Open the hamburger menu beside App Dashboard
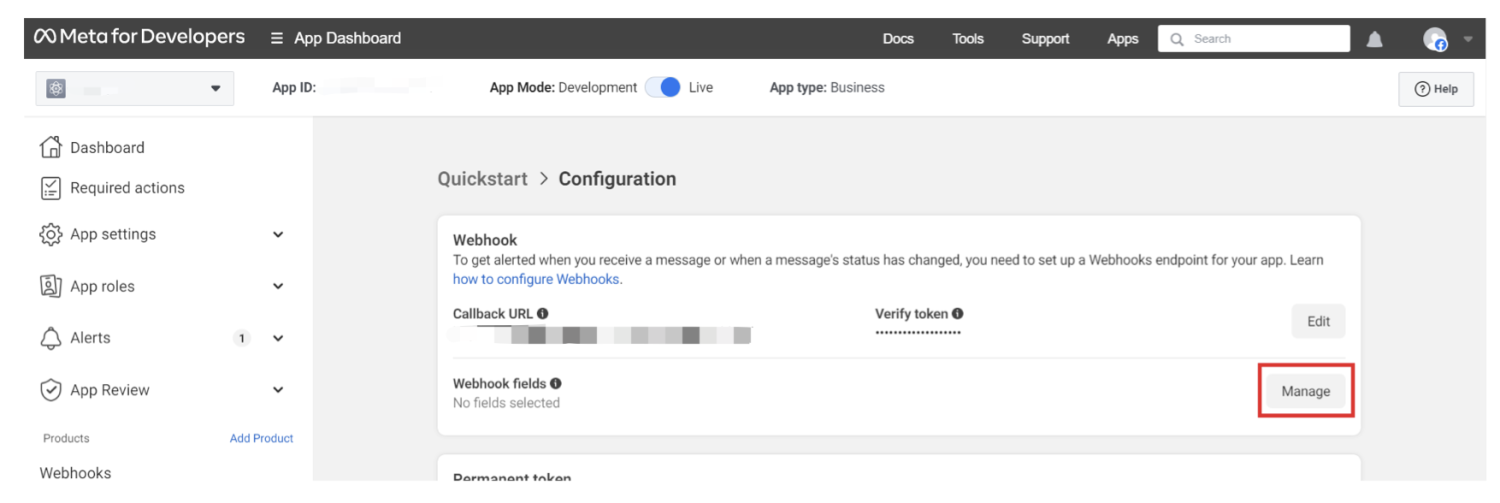Screen dimensions: 1500x503 277,38
